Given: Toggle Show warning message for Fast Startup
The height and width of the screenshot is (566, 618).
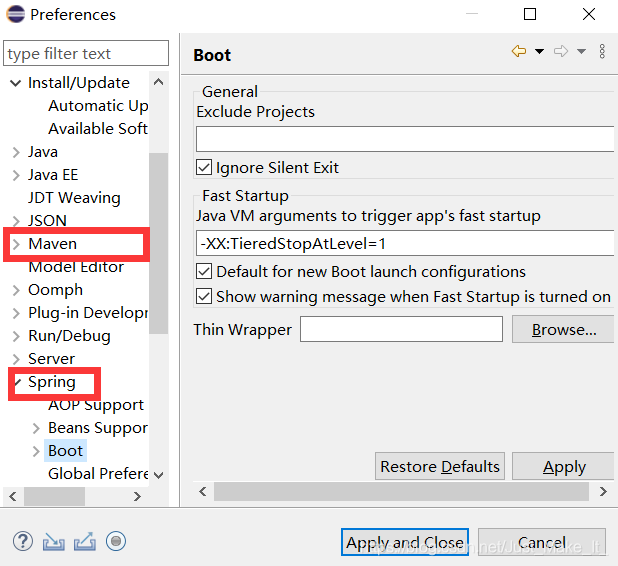Looking at the screenshot, I should (204, 296).
